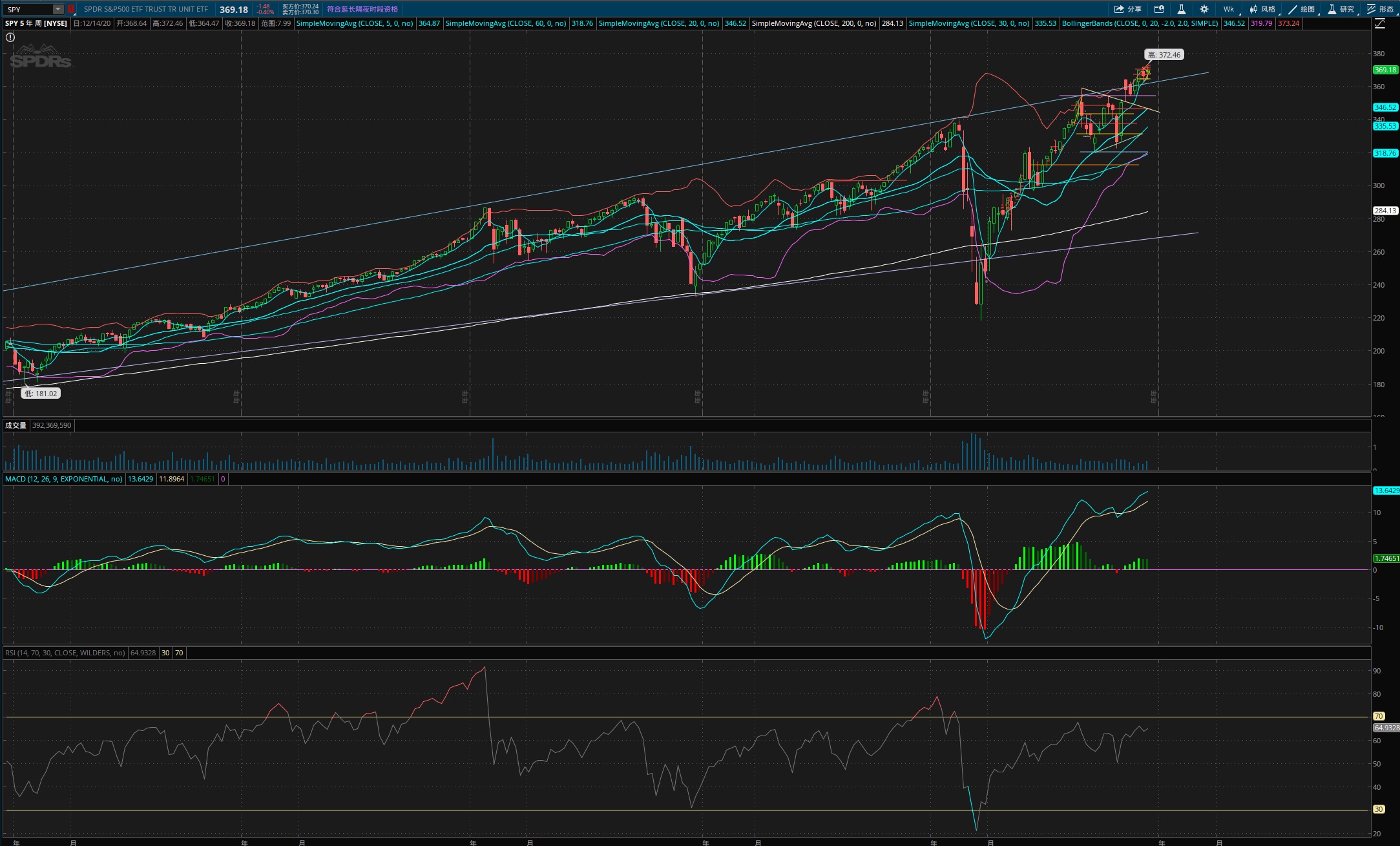Click SimpleMovingAvg (CLOSE, 20, 0, no) label
This screenshot has height=846, width=1400.
point(659,23)
